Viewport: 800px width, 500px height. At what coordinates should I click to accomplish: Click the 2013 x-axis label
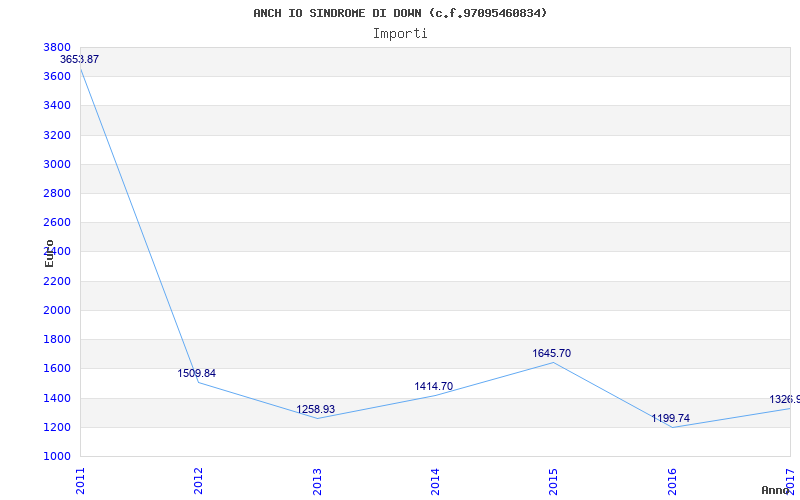(317, 481)
